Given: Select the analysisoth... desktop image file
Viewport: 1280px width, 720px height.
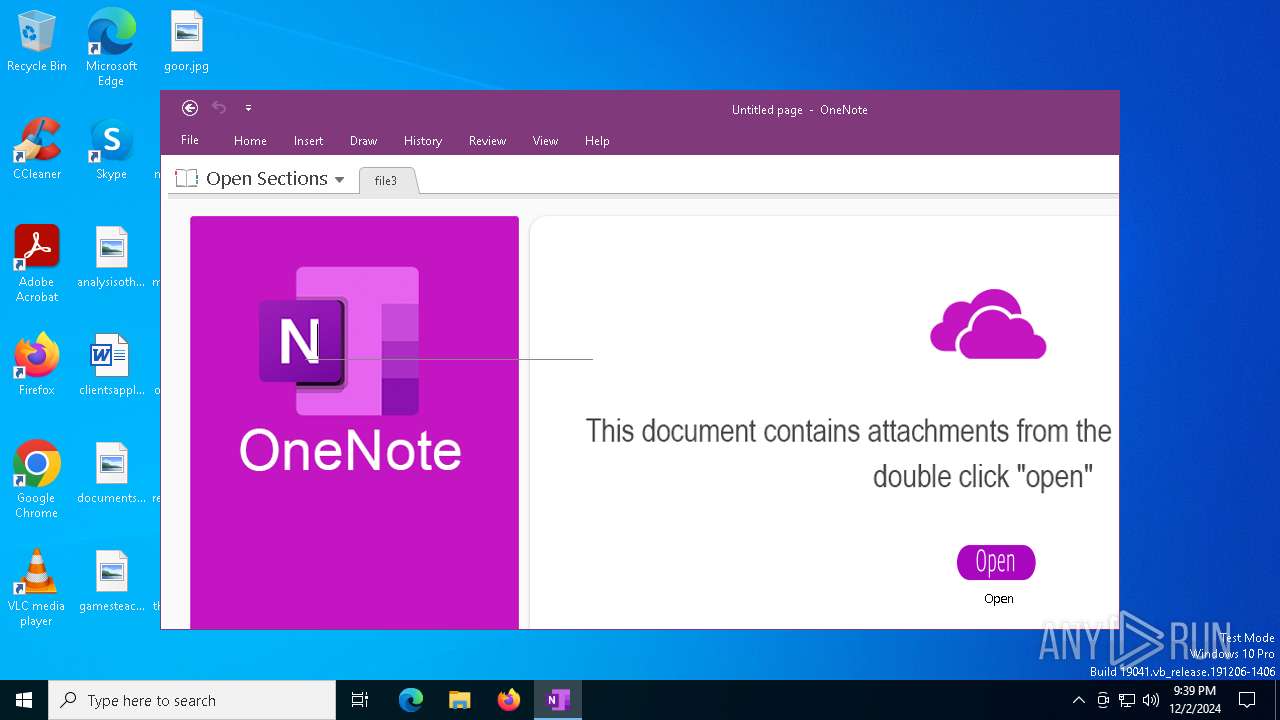Looking at the screenshot, I should (111, 257).
